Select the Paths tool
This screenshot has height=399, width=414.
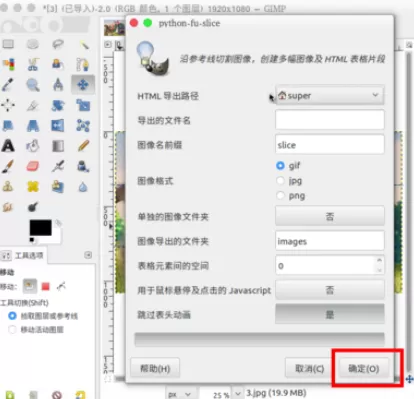(x=83, y=64)
